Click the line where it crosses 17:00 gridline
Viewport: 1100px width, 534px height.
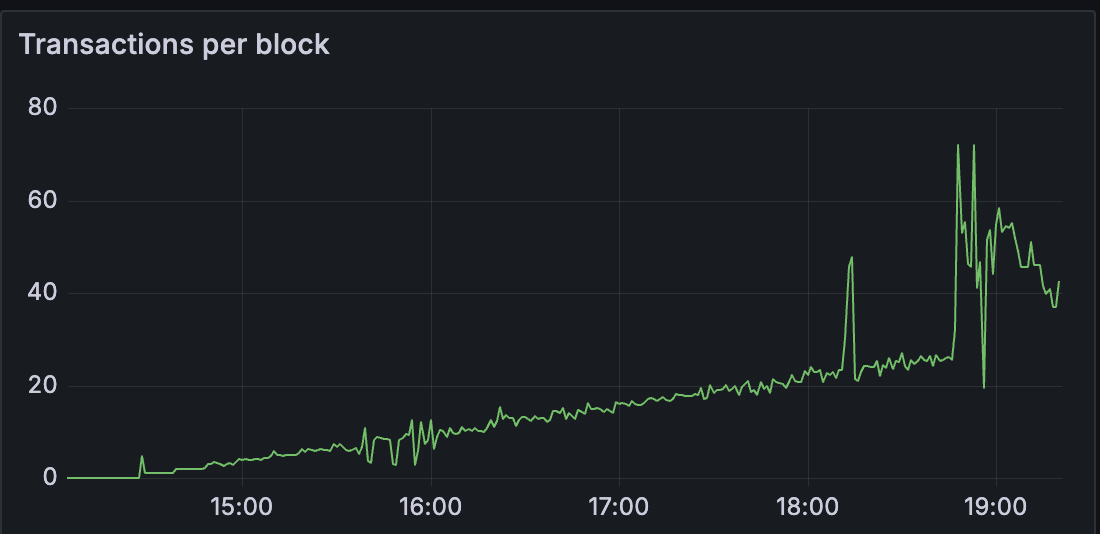619,403
